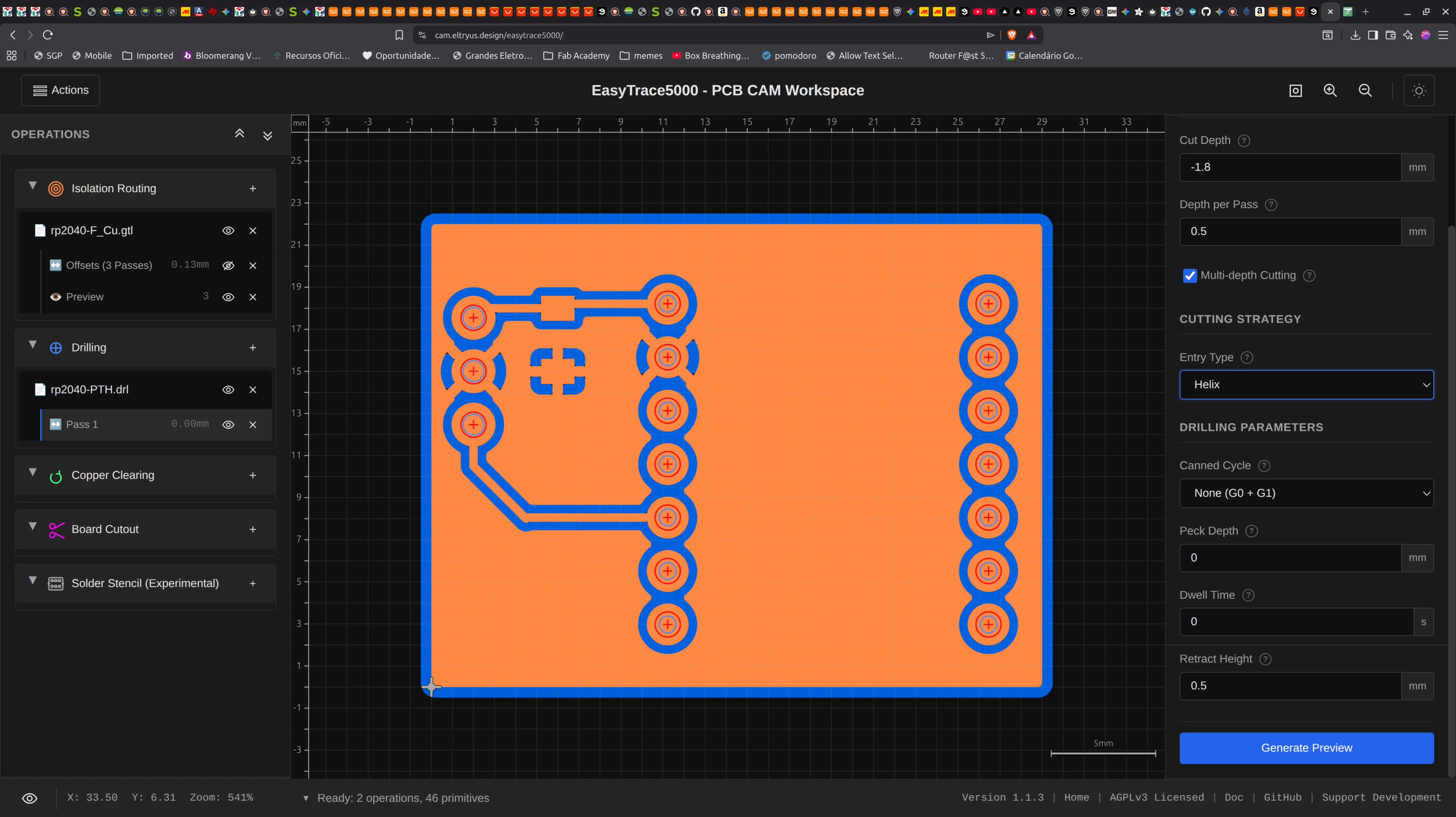Open the Actions menu
The width and height of the screenshot is (1456, 817).
click(x=60, y=90)
